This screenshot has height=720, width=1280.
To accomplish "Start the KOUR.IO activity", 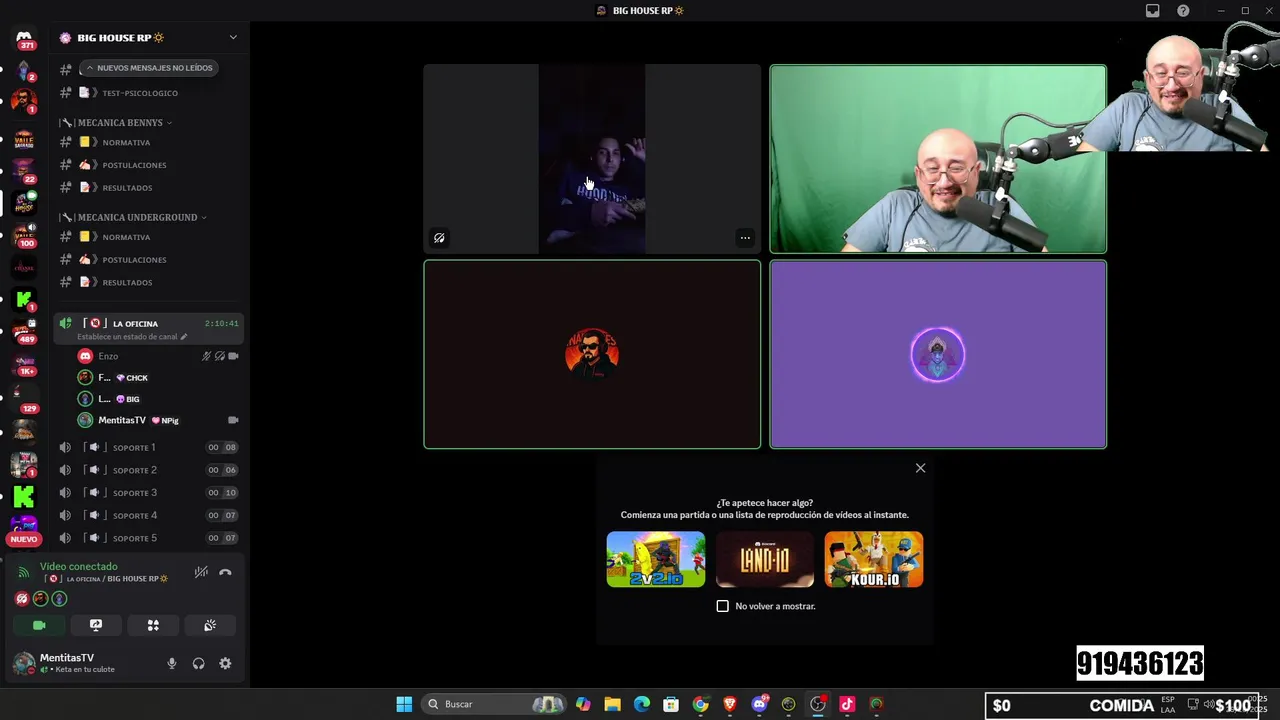I will click(x=873, y=559).
